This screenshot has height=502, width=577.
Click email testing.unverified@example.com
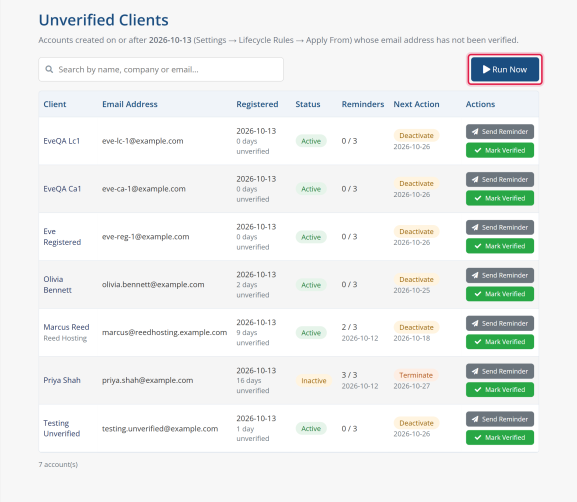[x=160, y=428]
